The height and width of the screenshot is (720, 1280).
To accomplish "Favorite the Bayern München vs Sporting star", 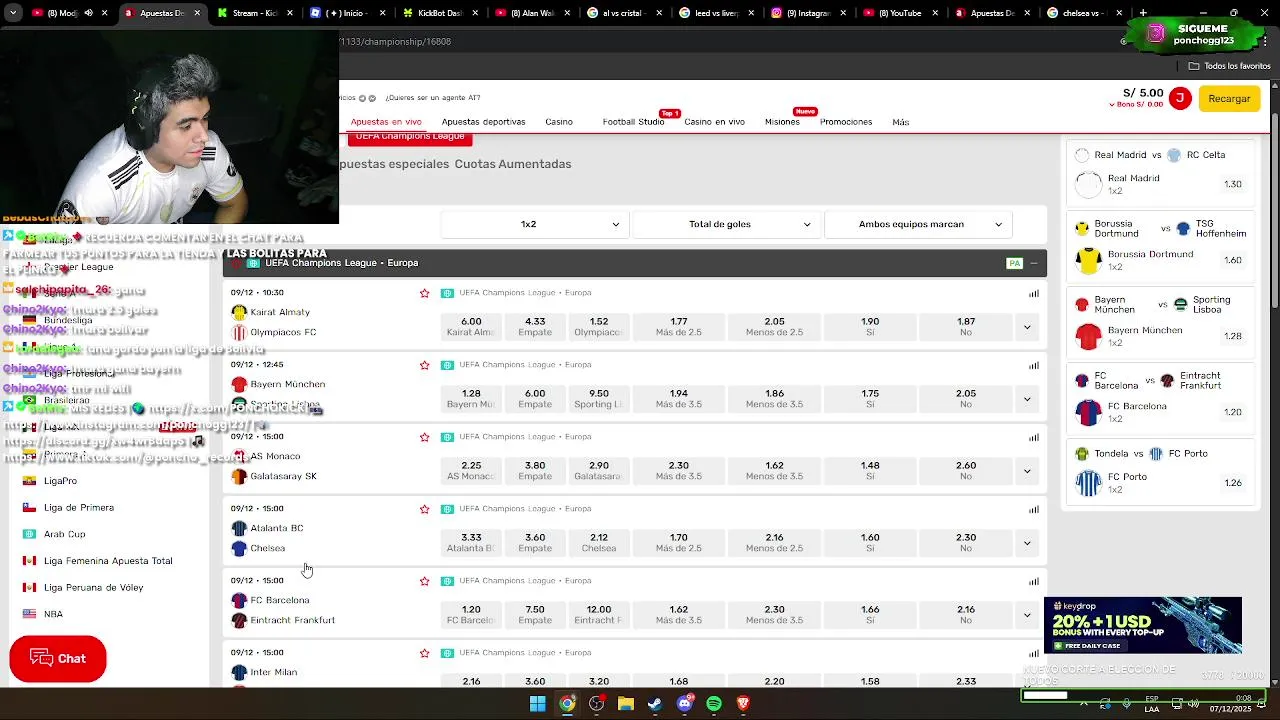I will (424, 365).
